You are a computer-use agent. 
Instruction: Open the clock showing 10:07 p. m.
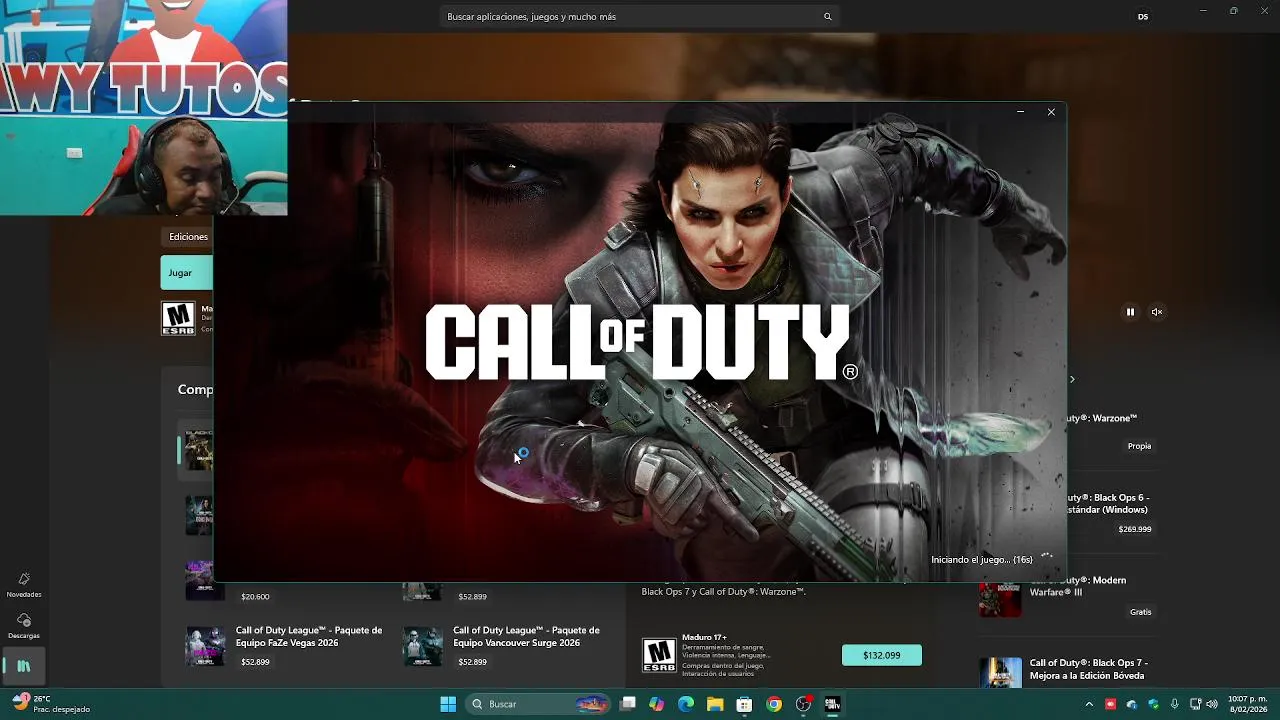click(1246, 704)
